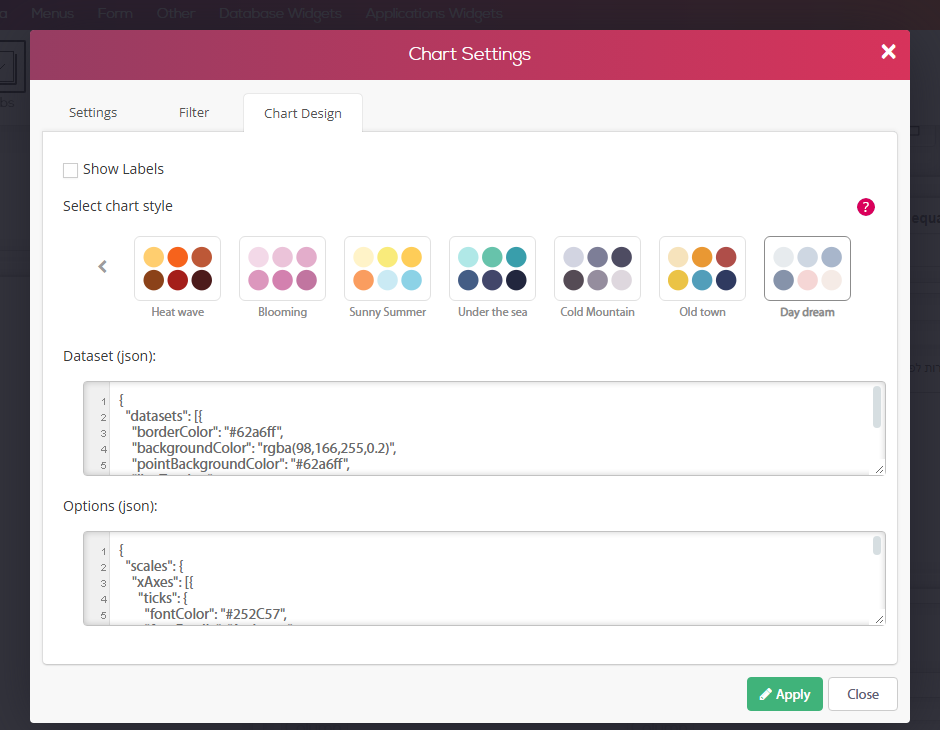Click inside the Options json editor

coord(484,578)
